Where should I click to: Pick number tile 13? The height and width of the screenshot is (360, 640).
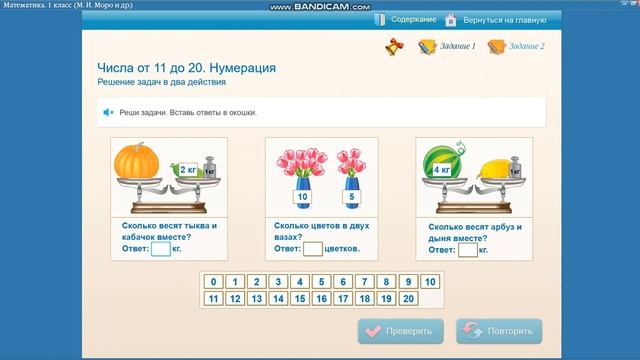coord(257,299)
